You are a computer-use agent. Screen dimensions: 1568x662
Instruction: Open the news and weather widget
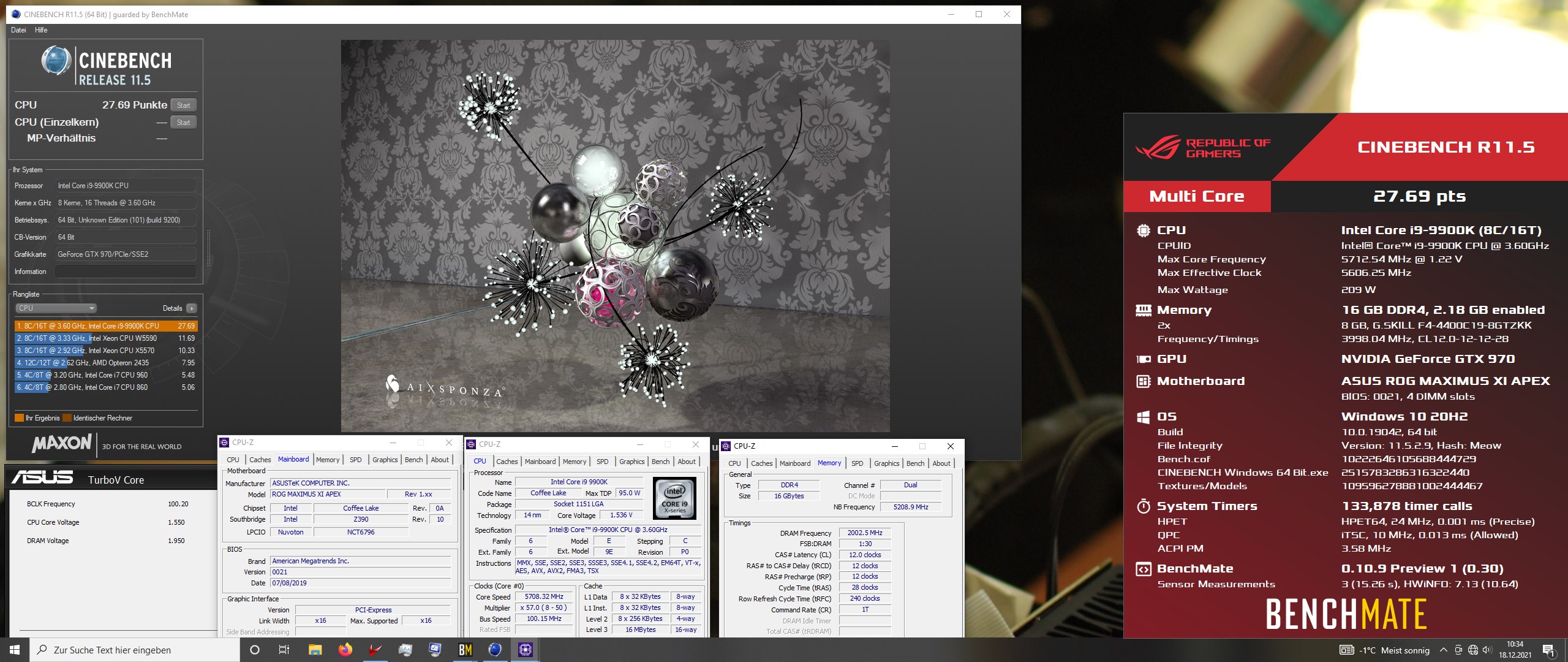1385,650
